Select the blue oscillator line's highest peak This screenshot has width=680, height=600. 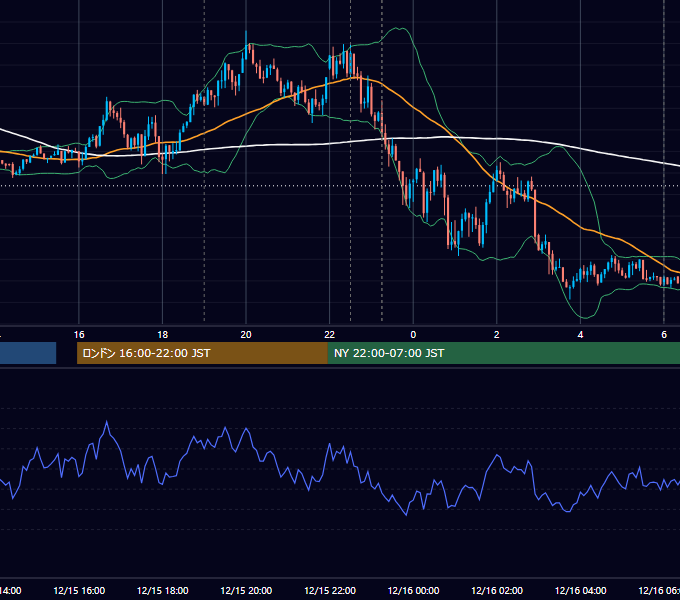pos(107,422)
